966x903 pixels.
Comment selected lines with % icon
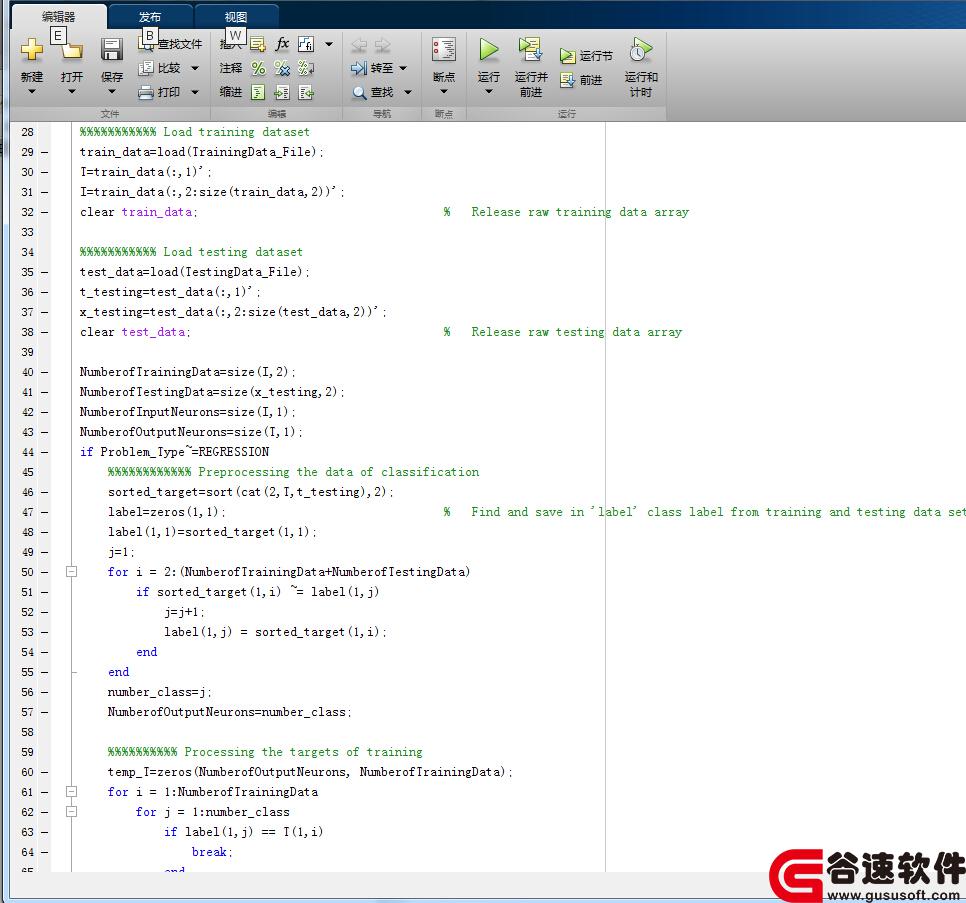(x=258, y=68)
